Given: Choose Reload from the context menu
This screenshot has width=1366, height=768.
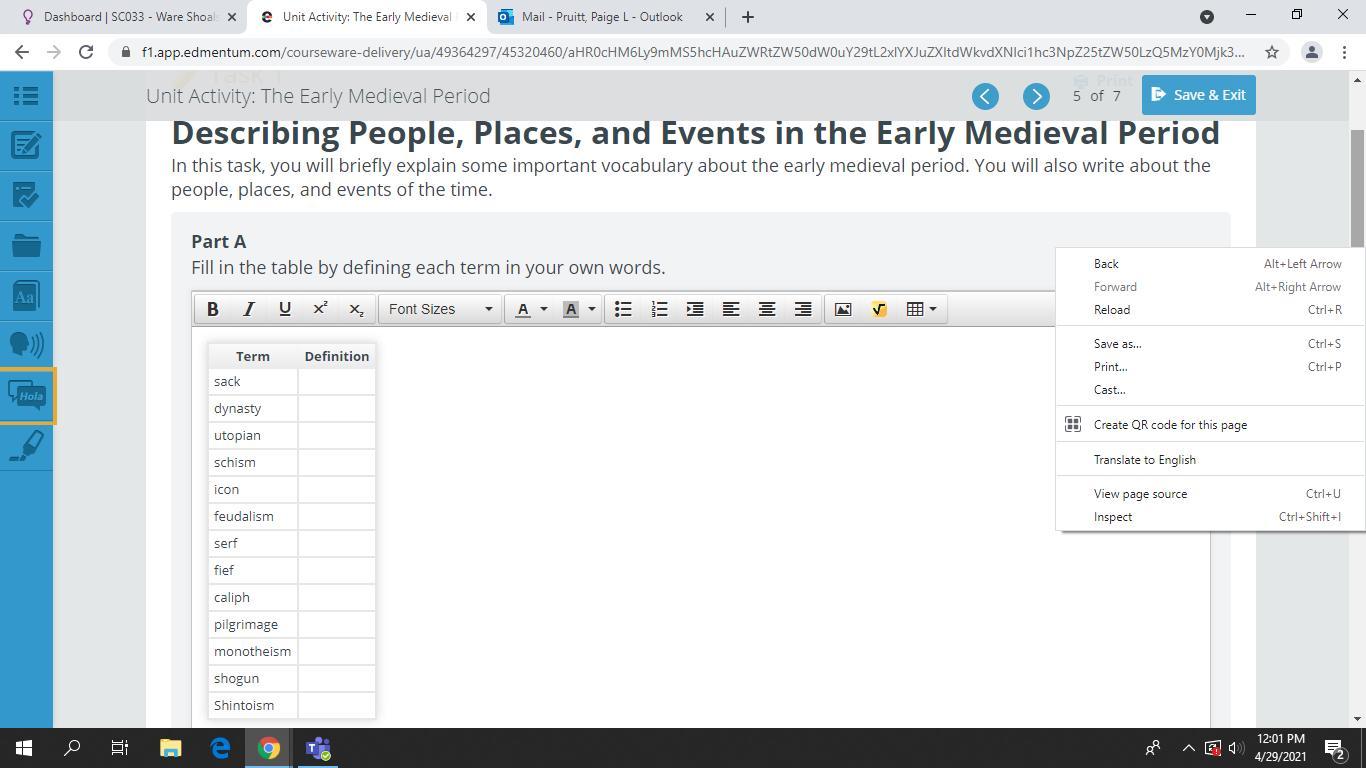Looking at the screenshot, I should [x=1211, y=310].
